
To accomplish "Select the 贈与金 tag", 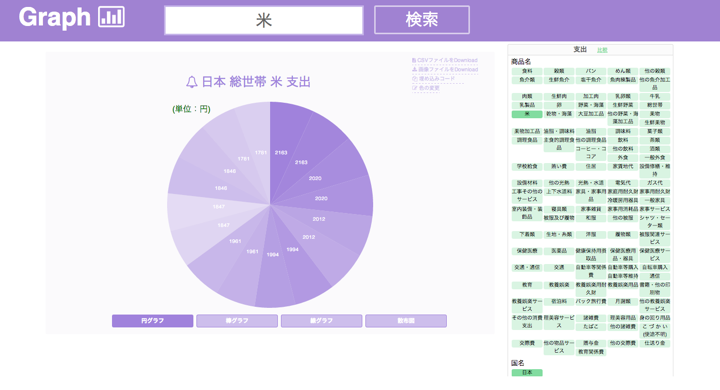I will (x=591, y=343).
